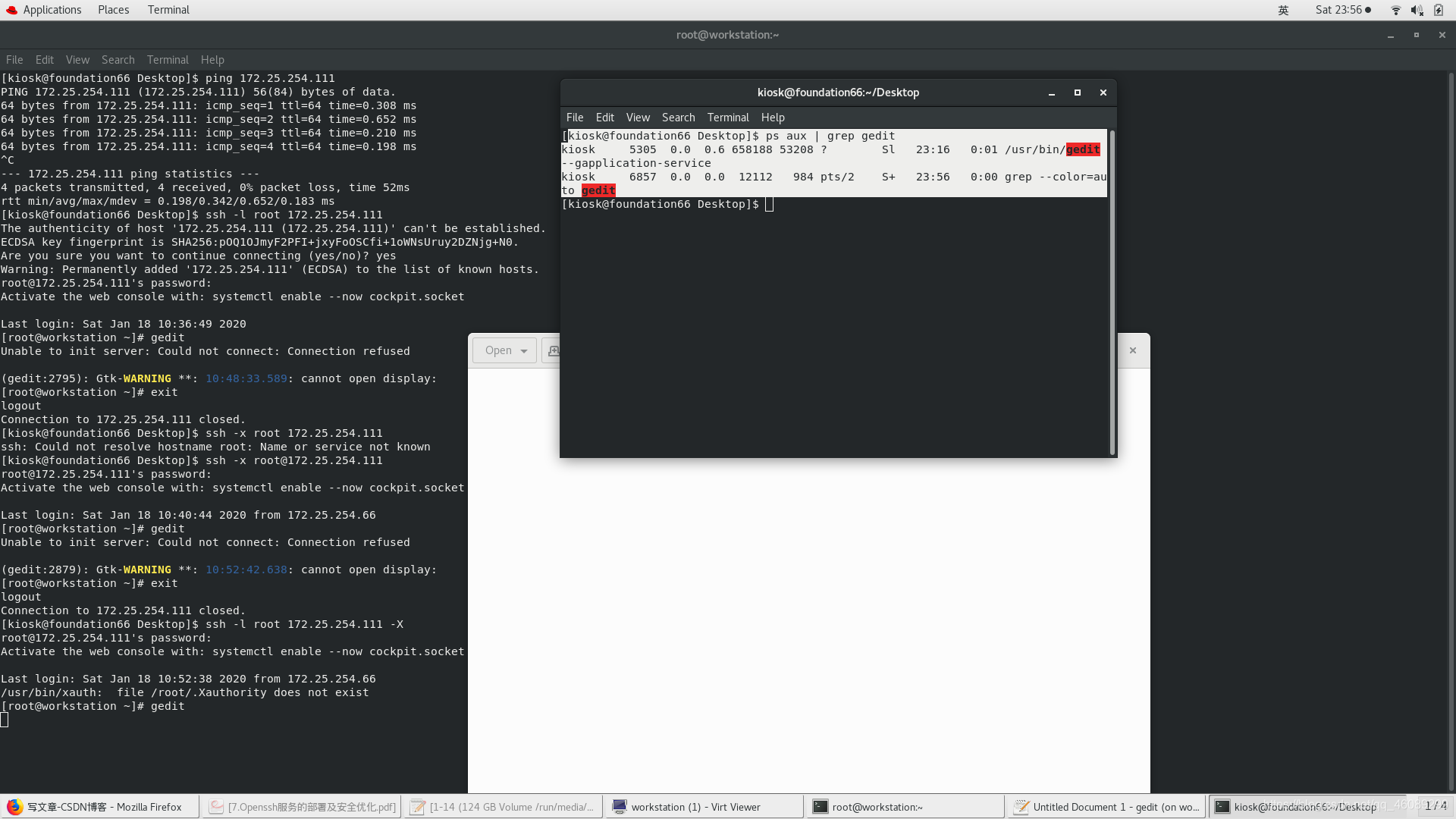
Task: Expand gedit Open recent files arrow
Action: point(524,350)
